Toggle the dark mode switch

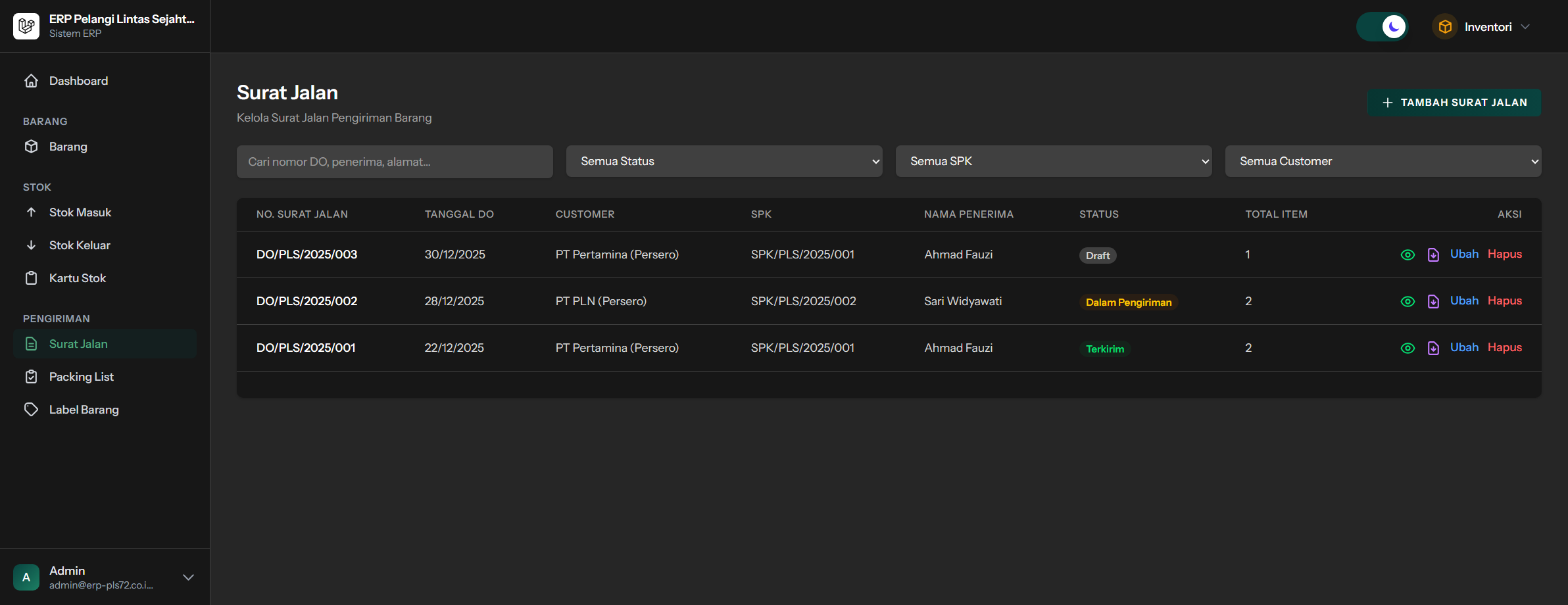pyautogui.click(x=1382, y=27)
